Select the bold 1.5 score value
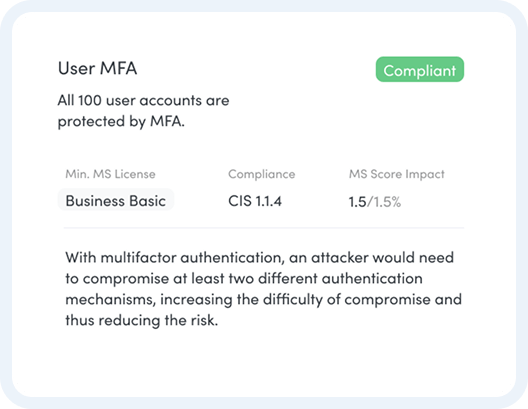528x409 pixels. click(x=357, y=202)
